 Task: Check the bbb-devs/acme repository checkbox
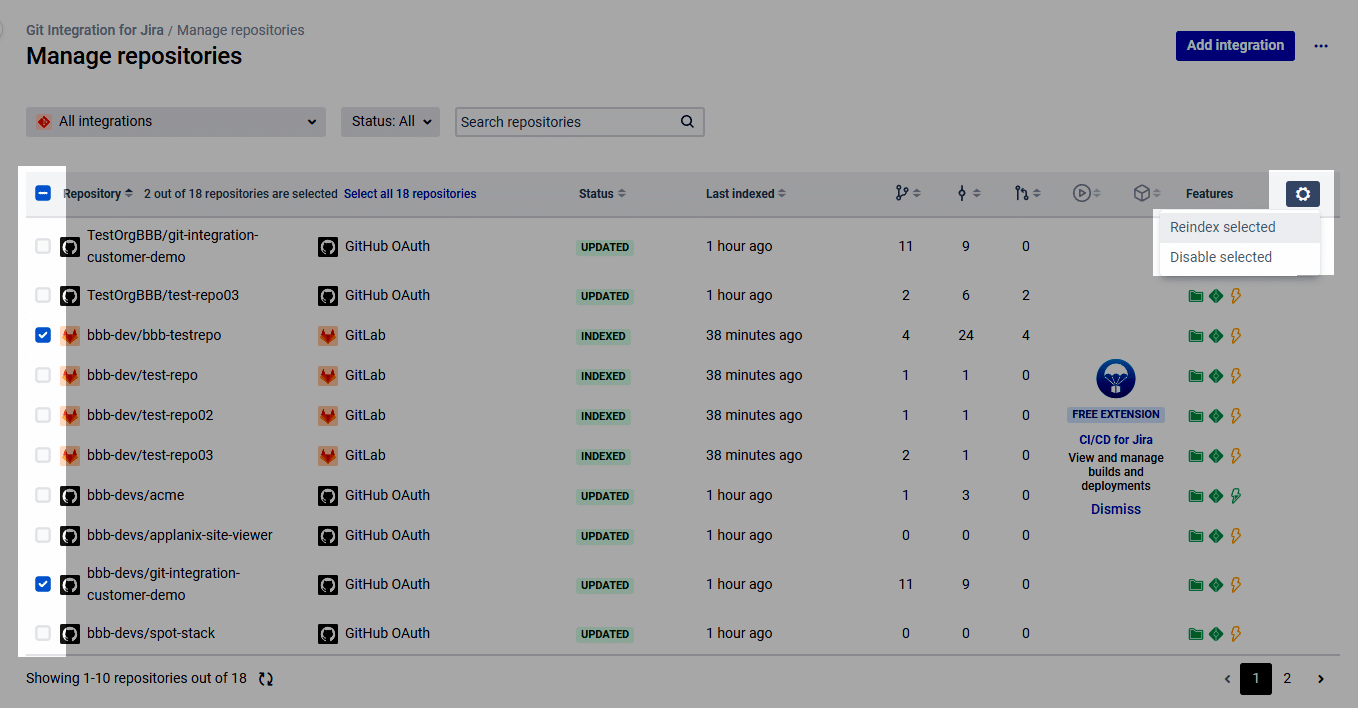pyautogui.click(x=43, y=495)
